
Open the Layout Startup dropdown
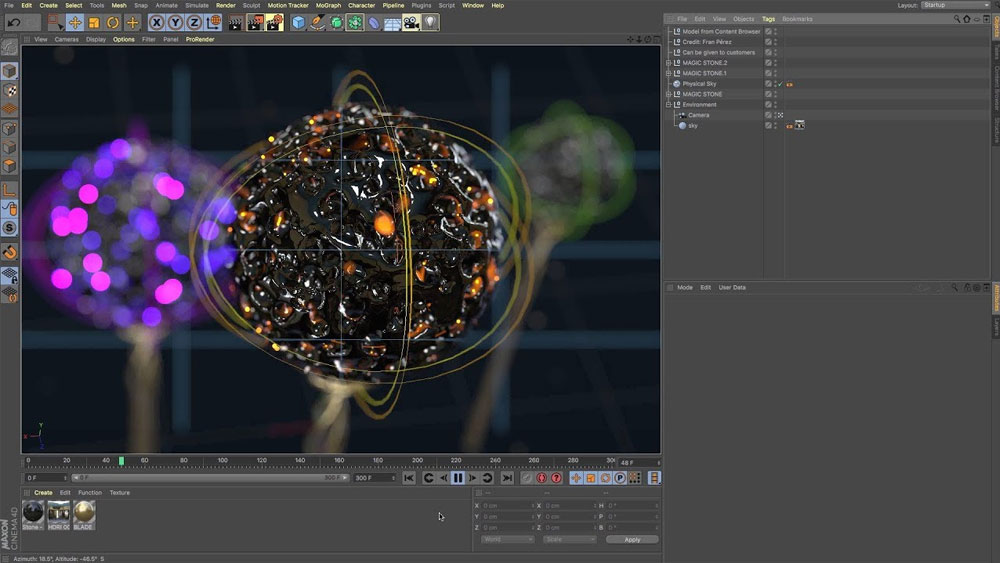(x=955, y=5)
